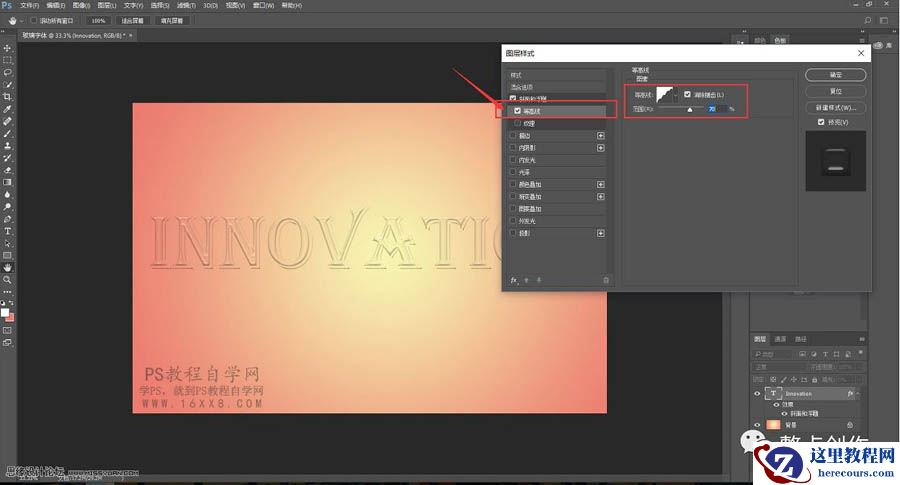This screenshot has width=900, height=485.
Task: Hide the Innovation text layer
Action: pos(757,394)
